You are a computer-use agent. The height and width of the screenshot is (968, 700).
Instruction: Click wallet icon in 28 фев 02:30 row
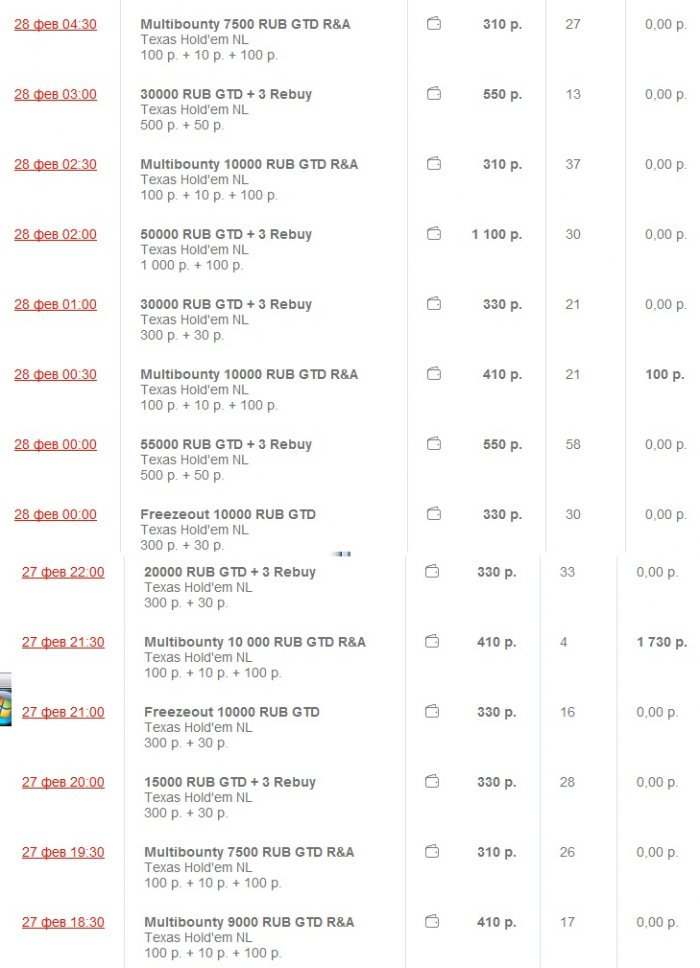tap(434, 164)
